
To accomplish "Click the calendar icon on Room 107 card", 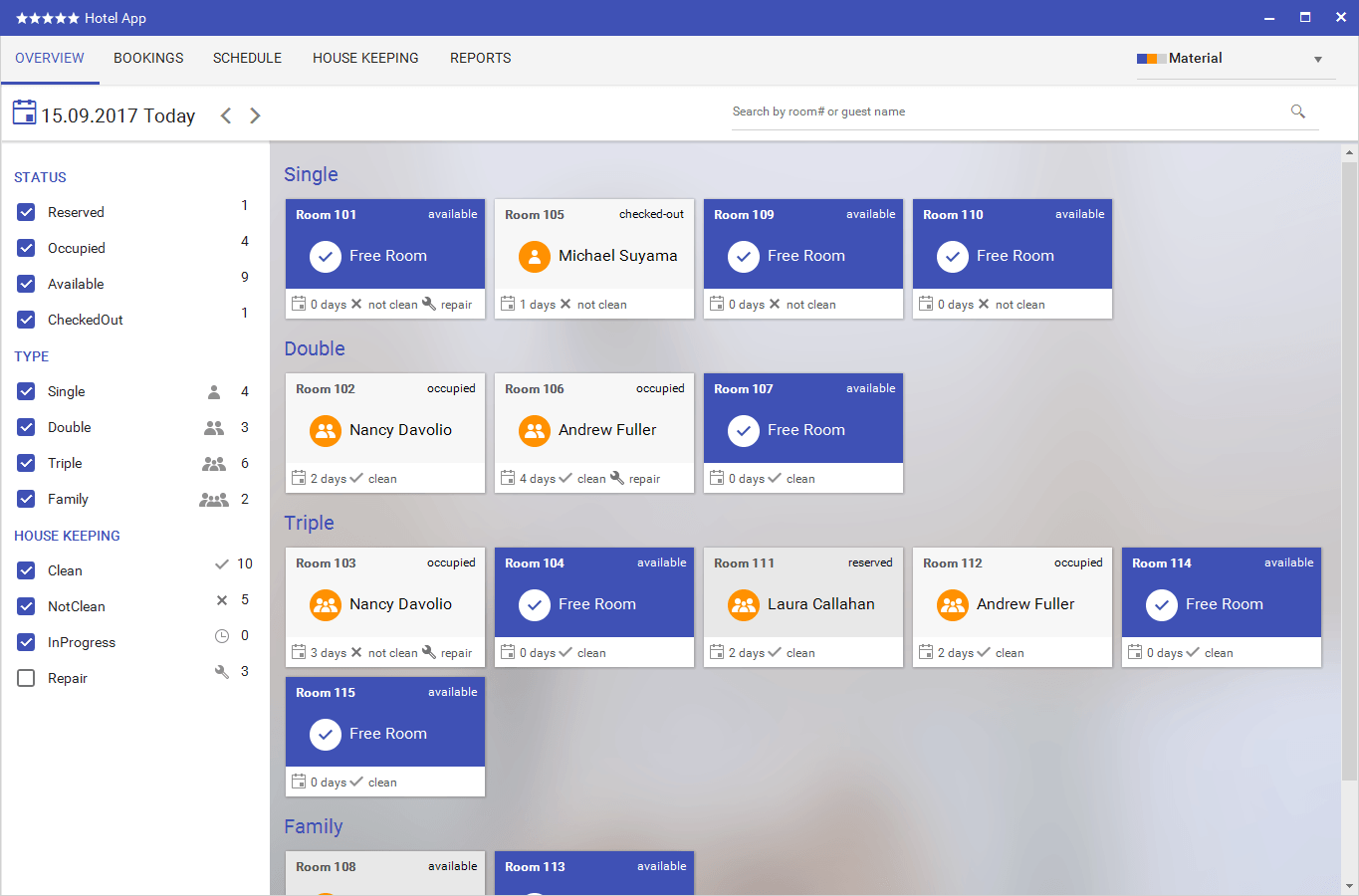I will 717,478.
